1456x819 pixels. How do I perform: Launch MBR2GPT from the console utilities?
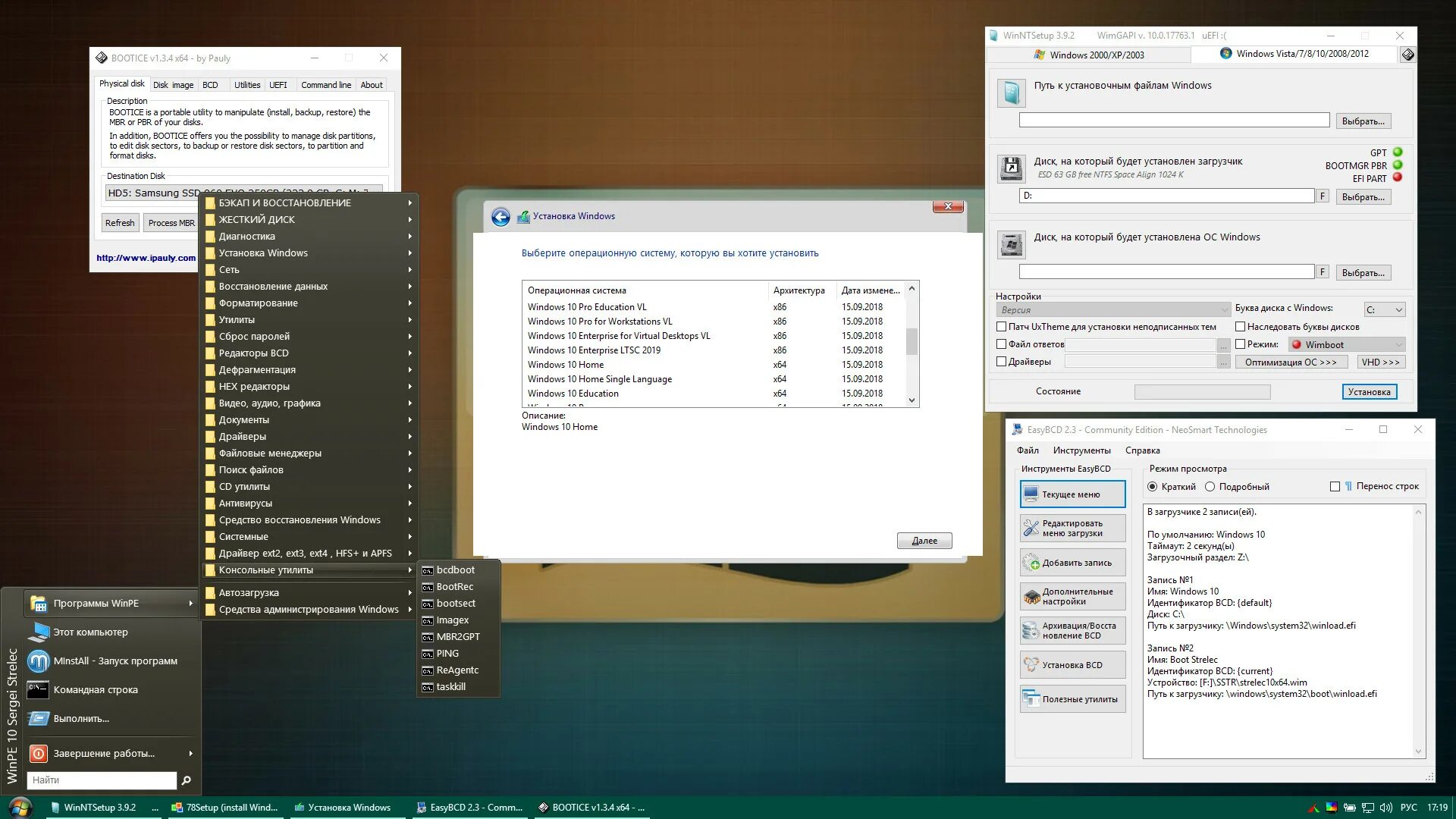pyautogui.click(x=458, y=637)
